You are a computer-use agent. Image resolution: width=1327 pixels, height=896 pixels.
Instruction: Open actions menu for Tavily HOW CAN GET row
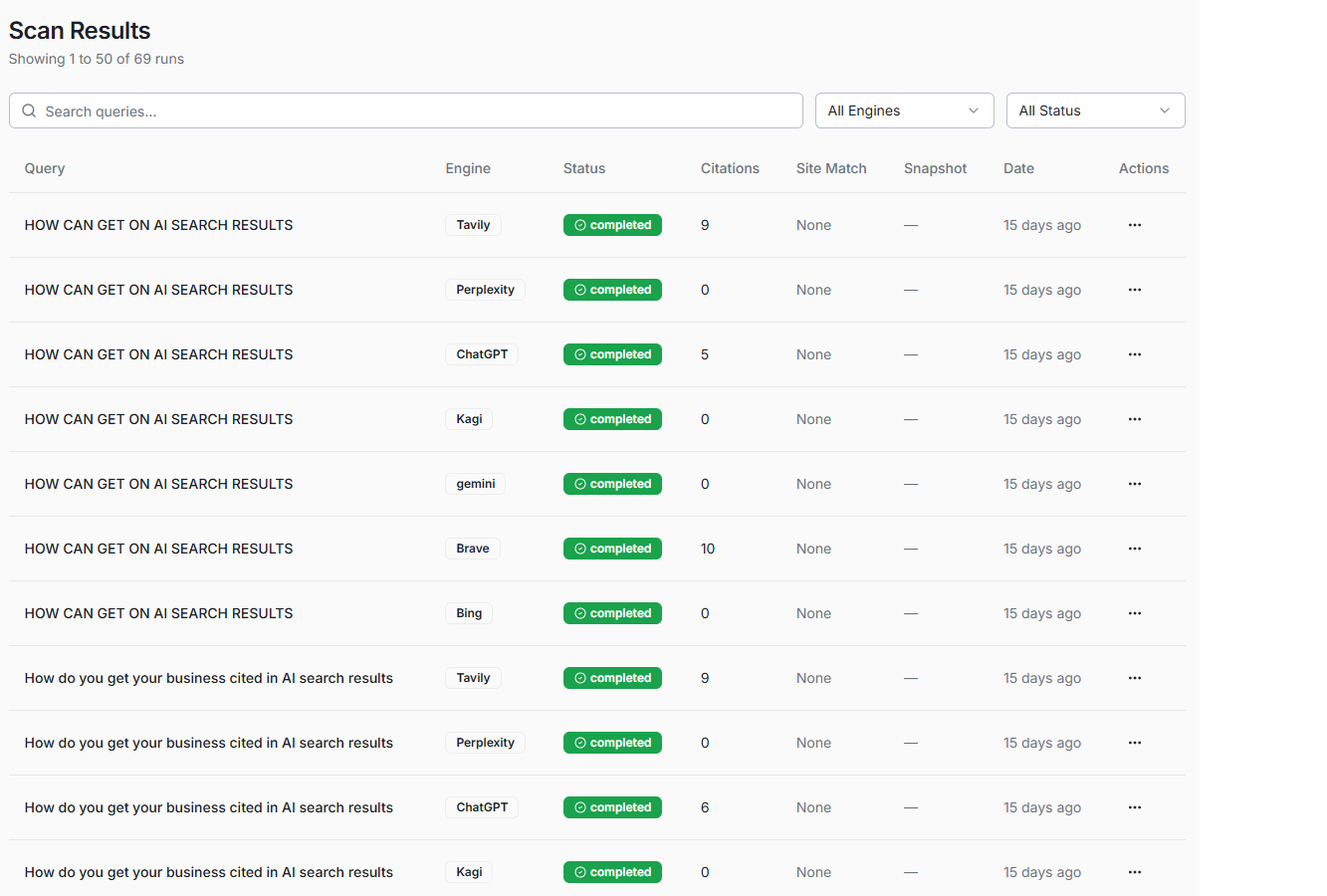tap(1134, 225)
